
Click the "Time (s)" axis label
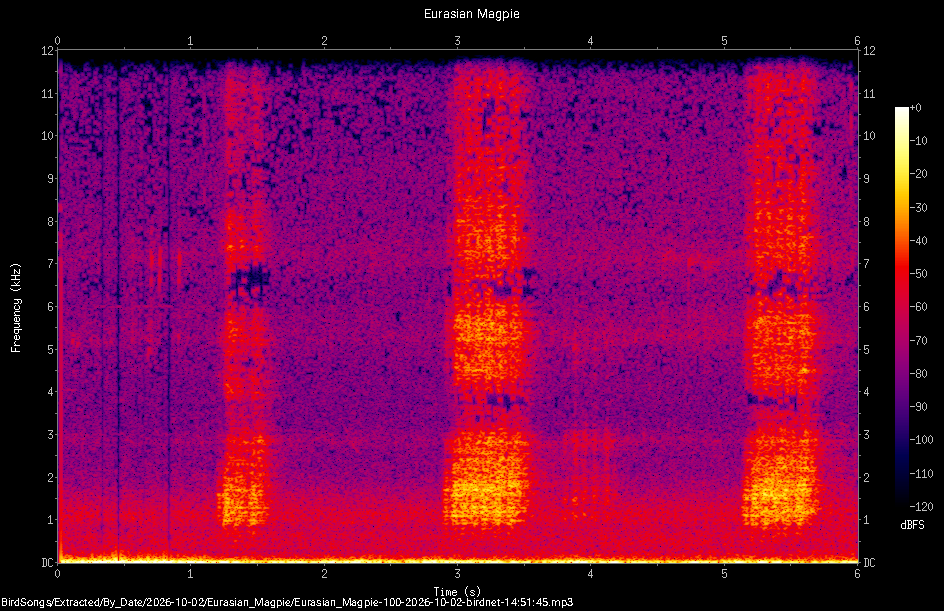[x=457, y=592]
